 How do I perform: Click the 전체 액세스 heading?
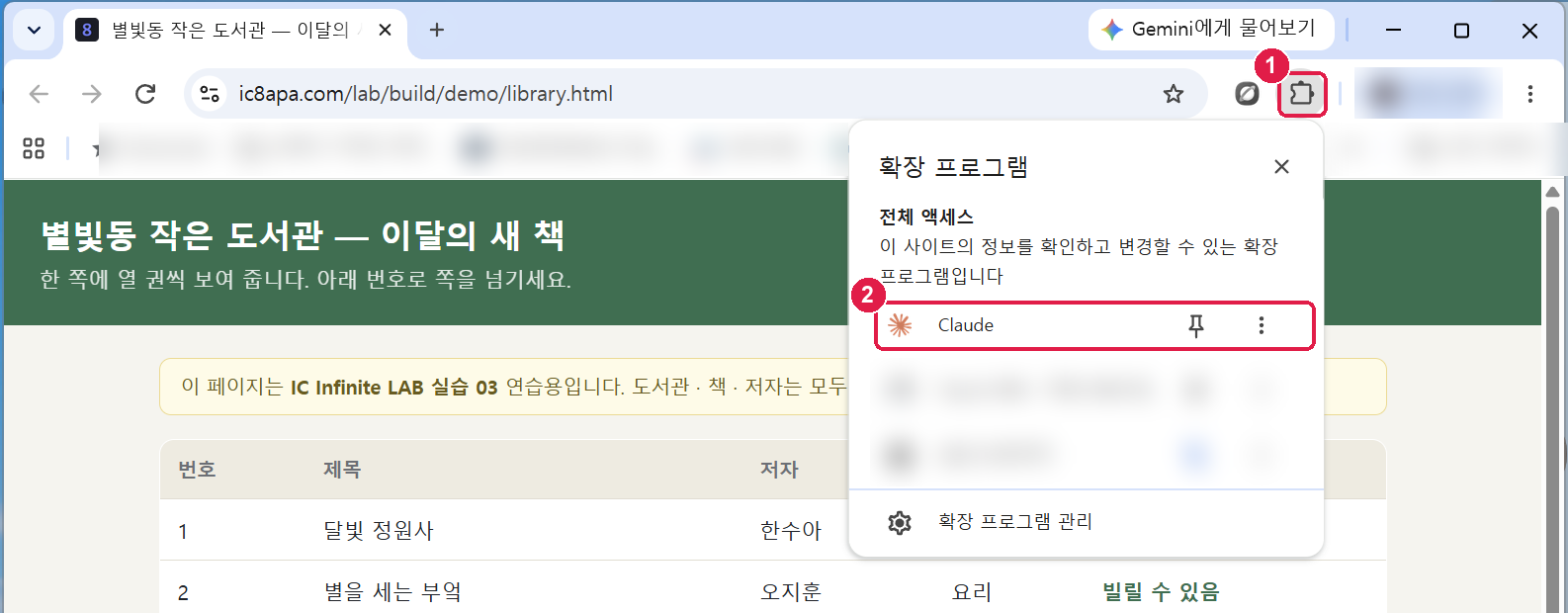tap(926, 217)
